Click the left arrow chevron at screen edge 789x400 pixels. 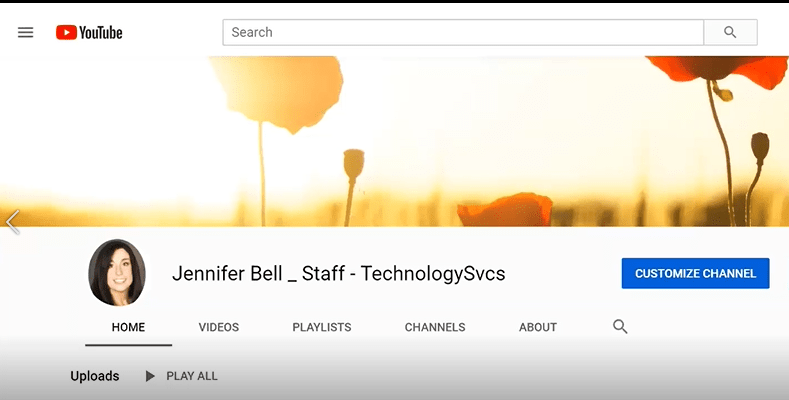(x=12, y=222)
